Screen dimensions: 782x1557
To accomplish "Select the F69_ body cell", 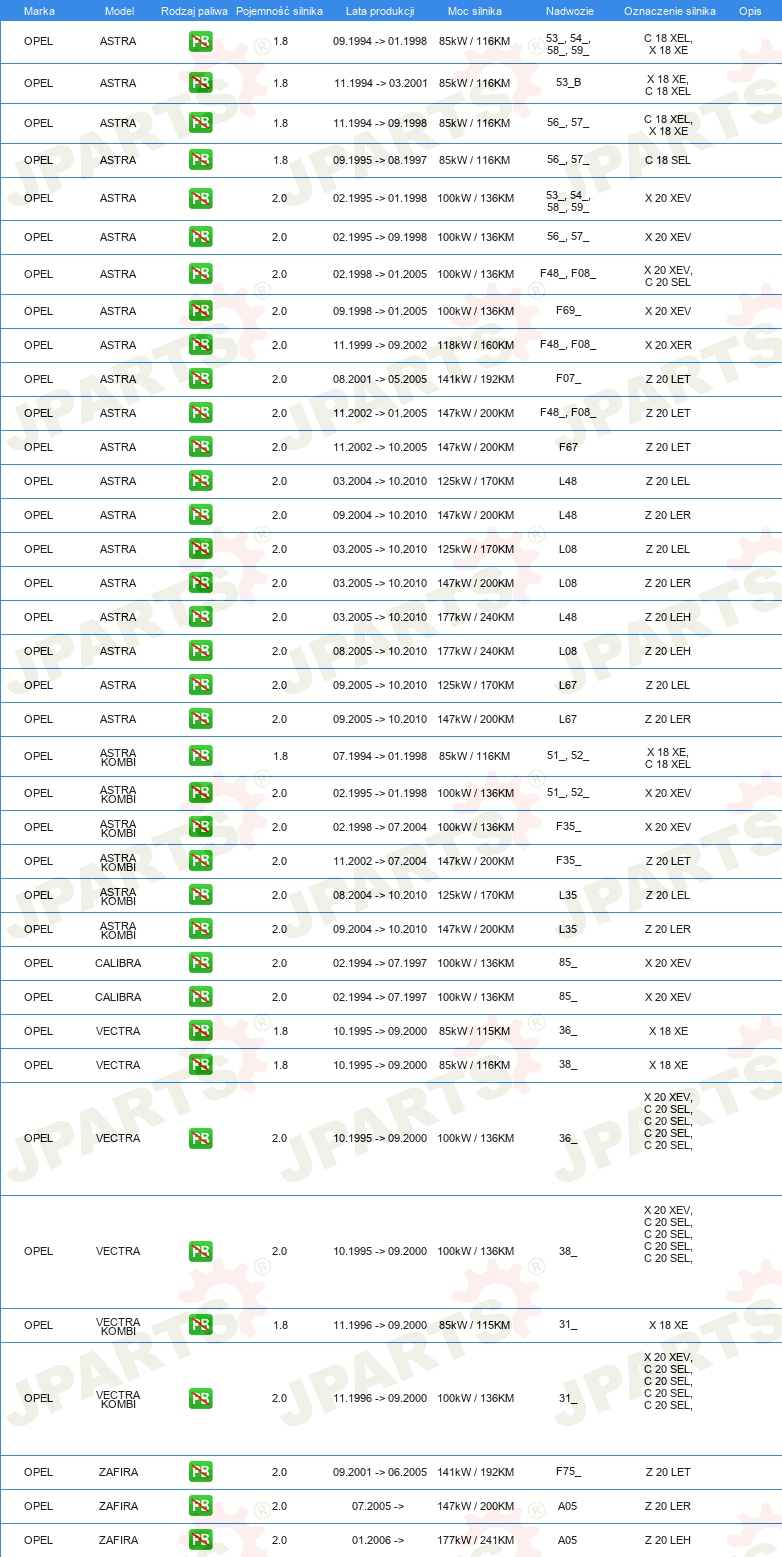I will coord(568,311).
